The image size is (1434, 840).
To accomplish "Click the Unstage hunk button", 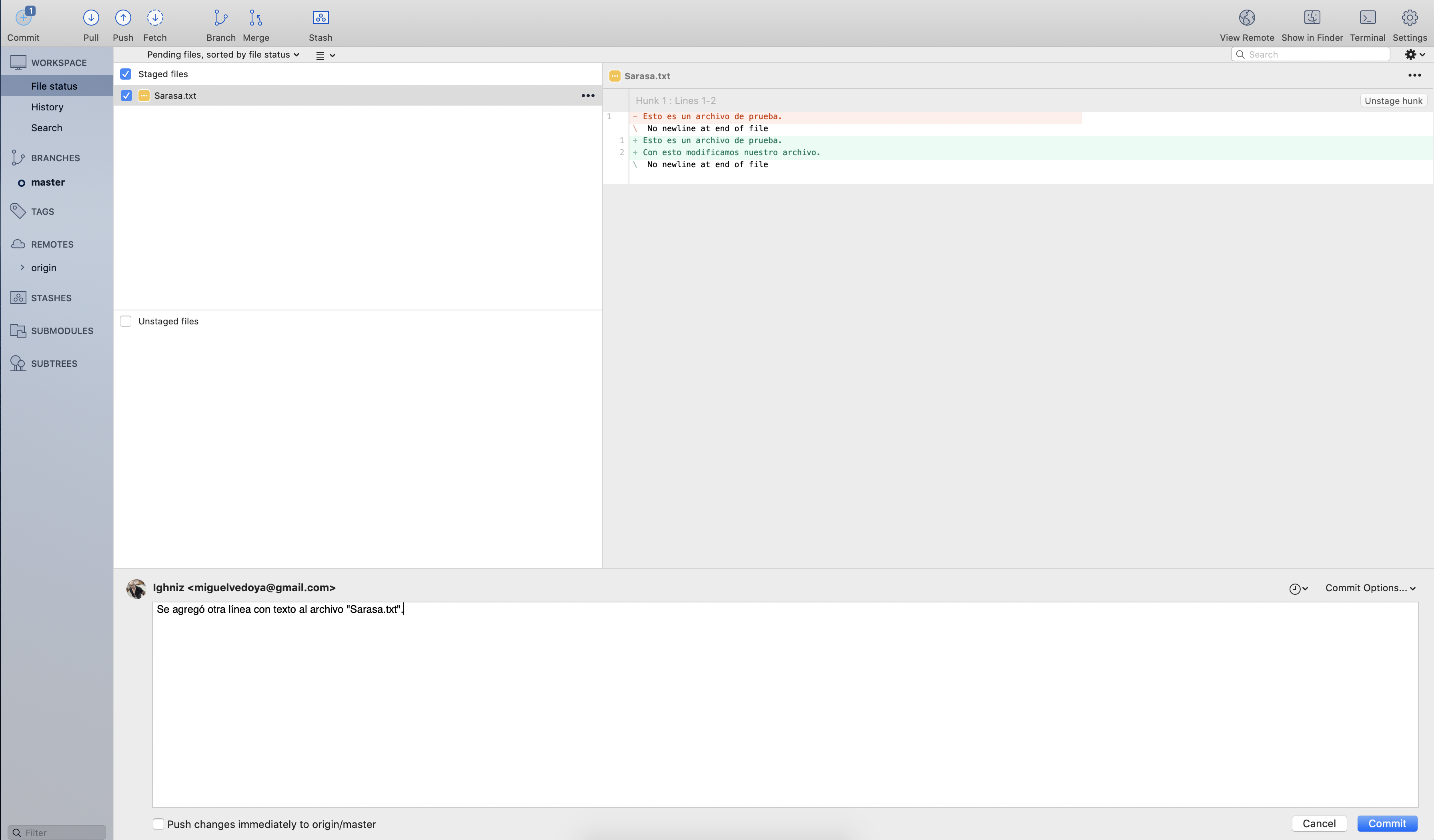I will coord(1392,101).
